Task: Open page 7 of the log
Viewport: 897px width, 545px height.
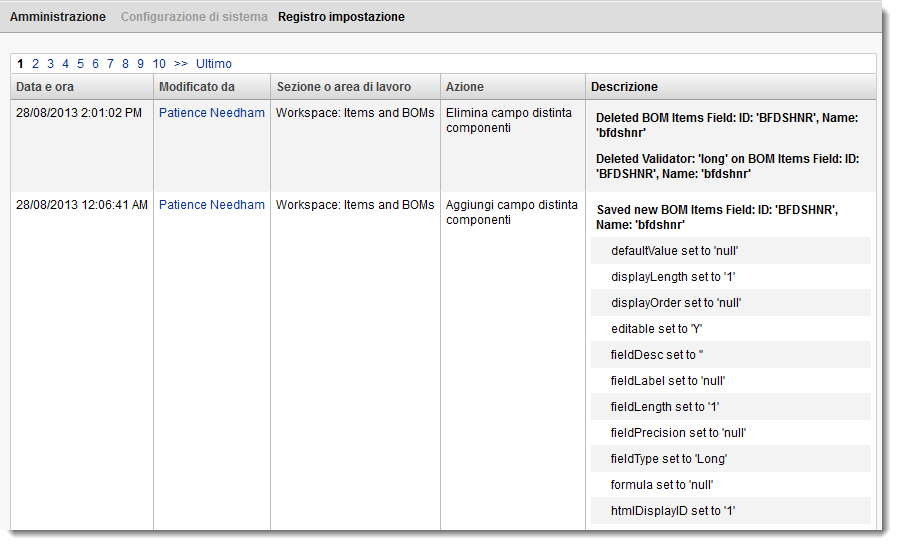Action: pos(110,64)
